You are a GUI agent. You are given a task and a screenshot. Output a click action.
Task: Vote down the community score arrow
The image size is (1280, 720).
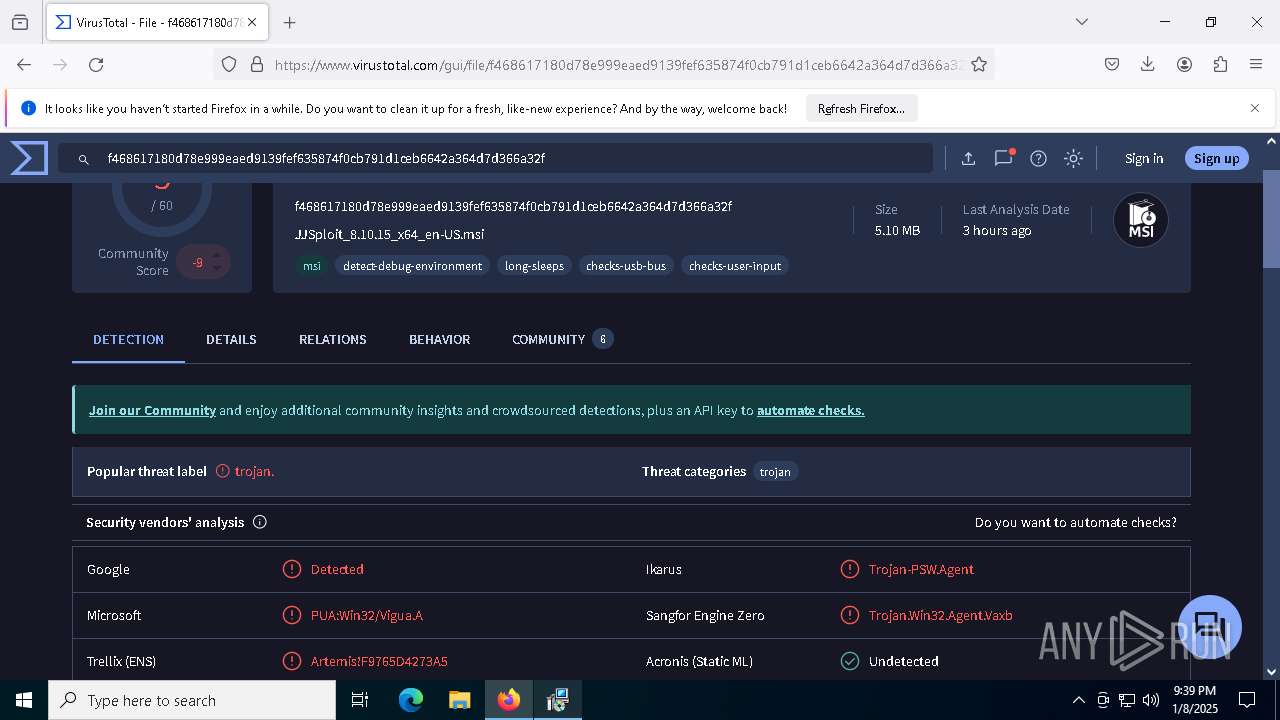tap(217, 269)
